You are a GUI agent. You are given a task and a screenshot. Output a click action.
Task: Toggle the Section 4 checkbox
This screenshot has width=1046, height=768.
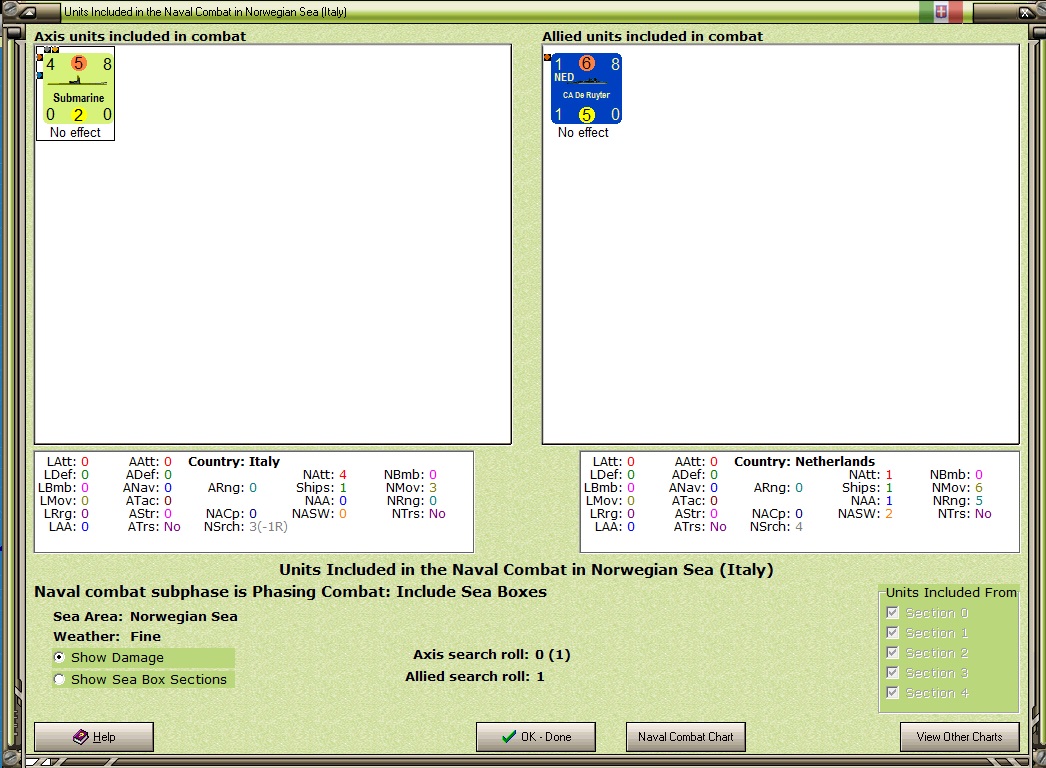[x=893, y=693]
